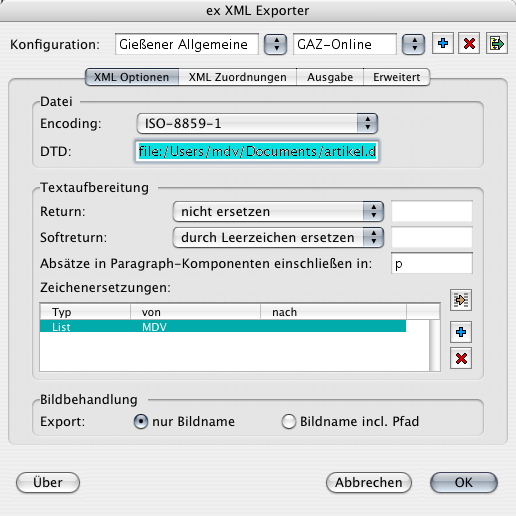This screenshot has width=516, height=516.
Task: Click the stepper next to GAZ-Online
Action: (x=413, y=44)
